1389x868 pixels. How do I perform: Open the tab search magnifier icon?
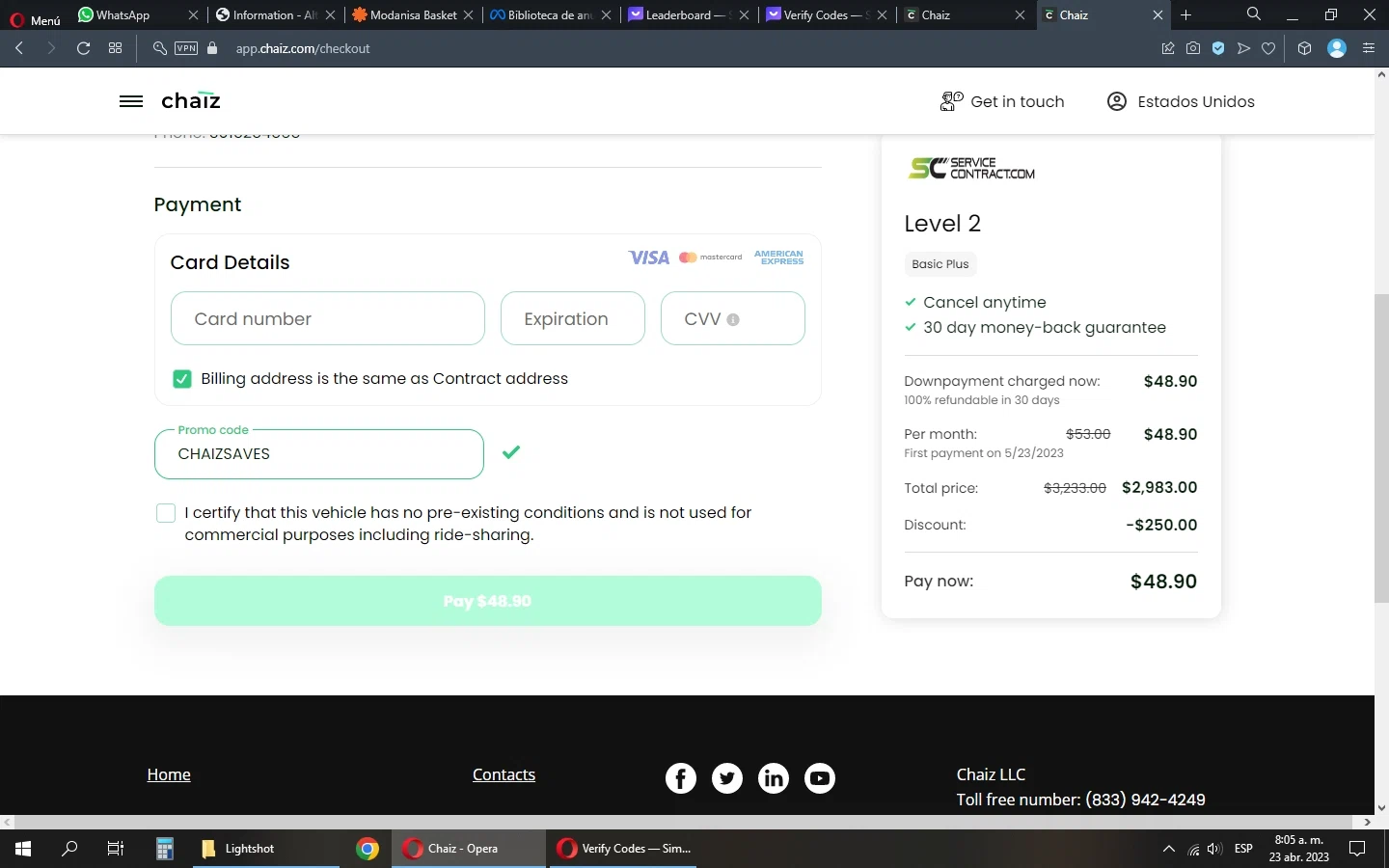[1253, 14]
